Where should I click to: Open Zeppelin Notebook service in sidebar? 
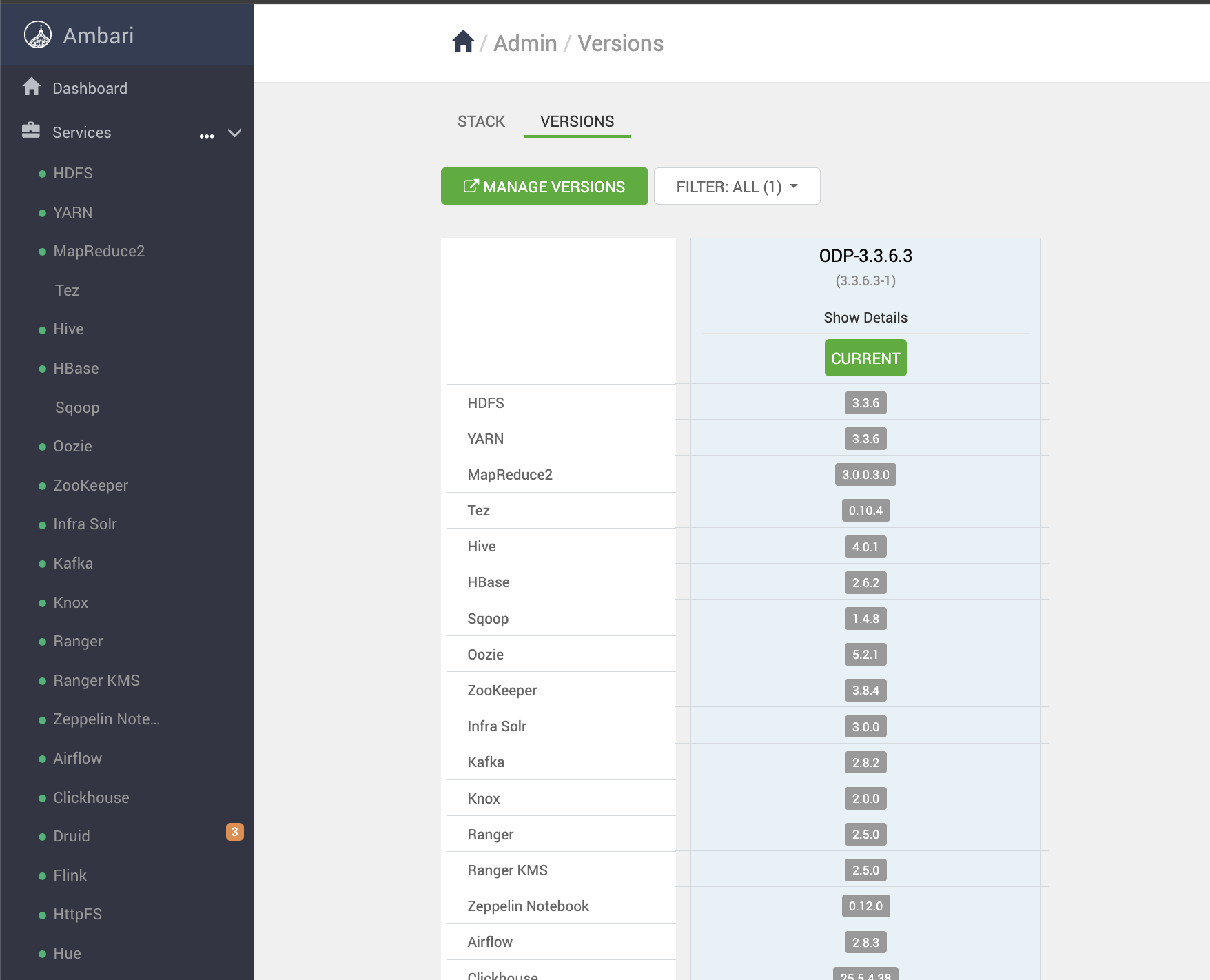107,719
